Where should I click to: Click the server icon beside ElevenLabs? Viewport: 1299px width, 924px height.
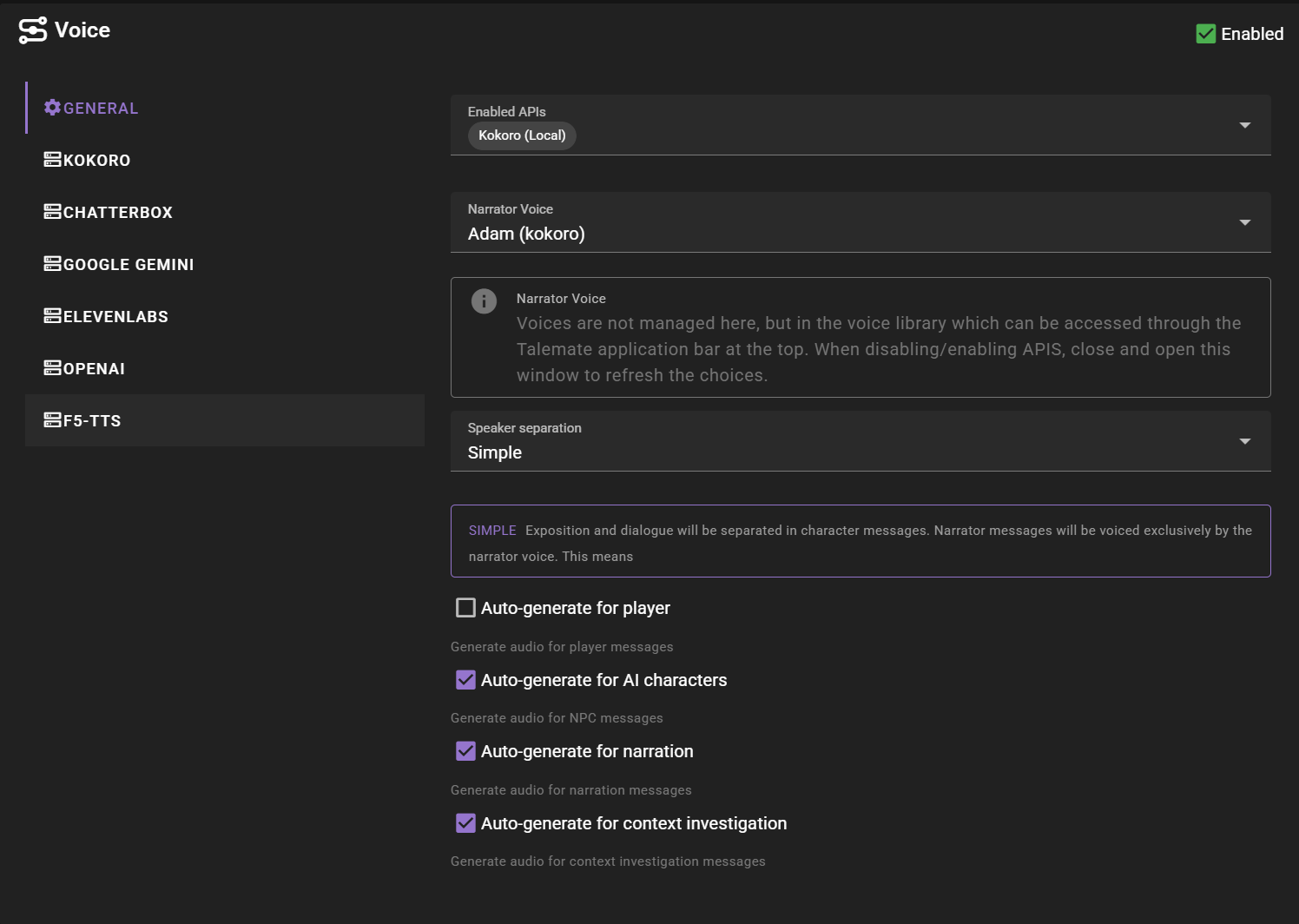(53, 316)
